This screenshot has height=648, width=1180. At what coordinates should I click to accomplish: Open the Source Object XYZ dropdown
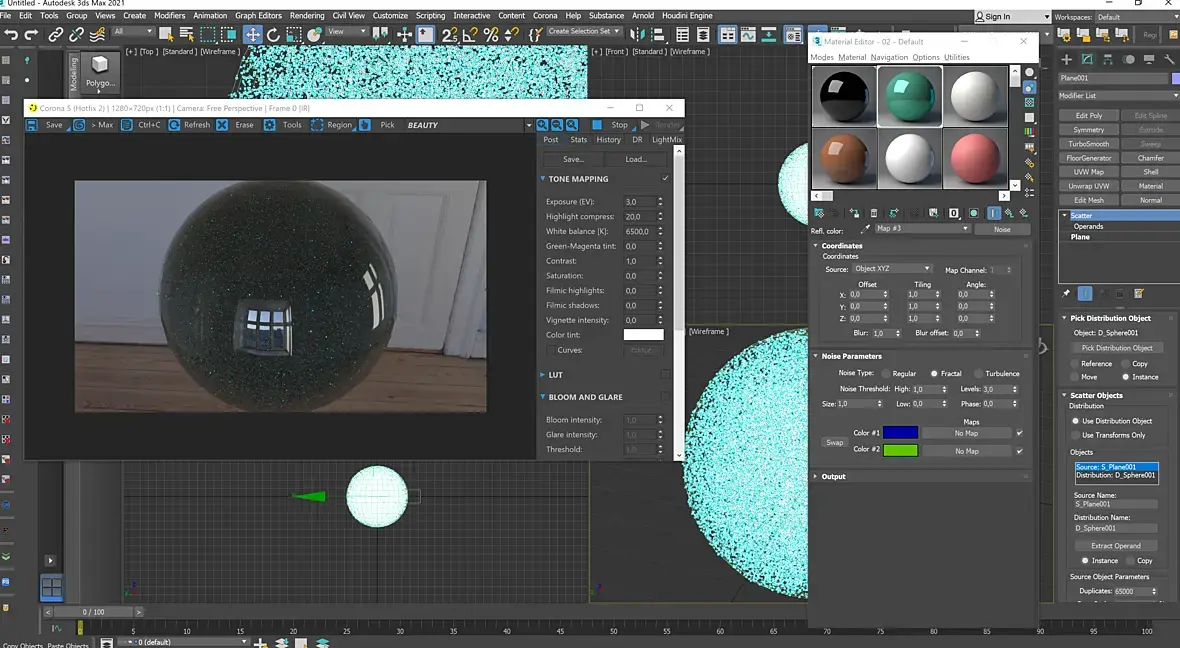(892, 269)
